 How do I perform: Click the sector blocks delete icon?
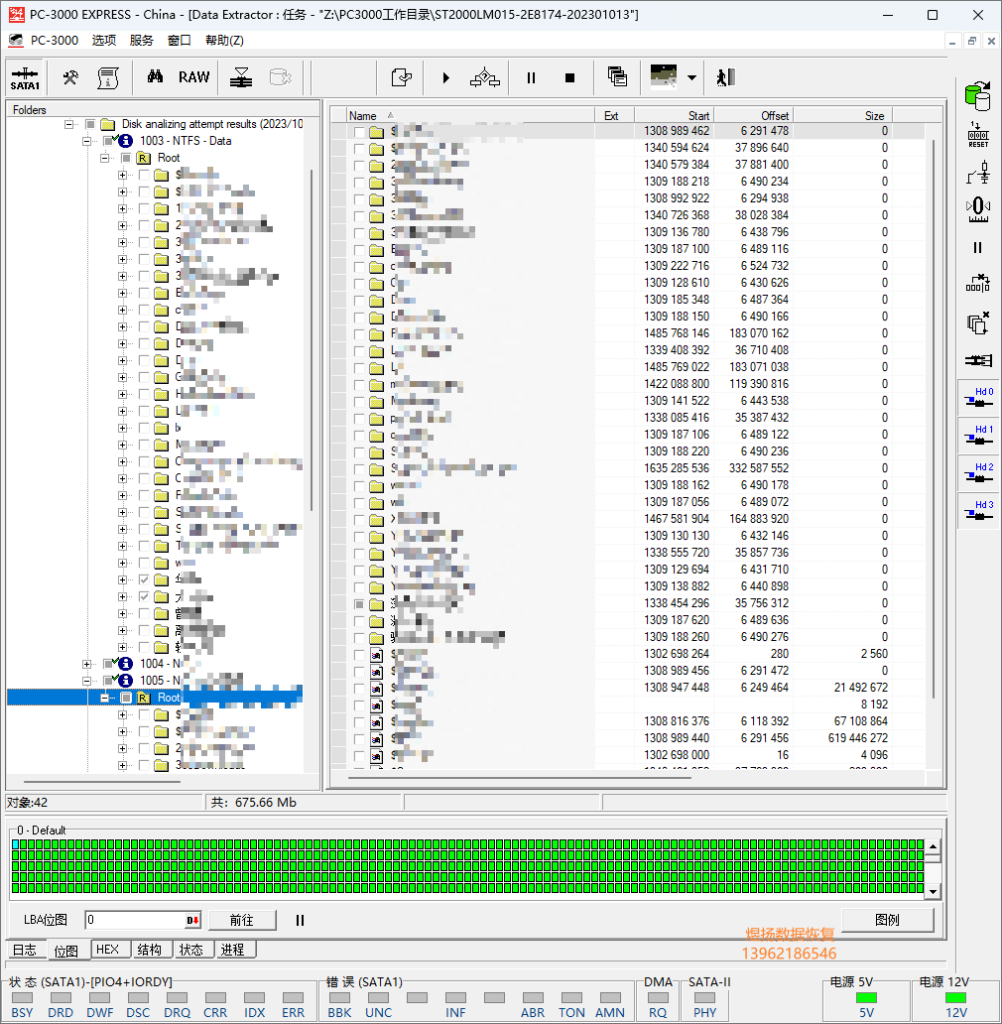tap(978, 284)
